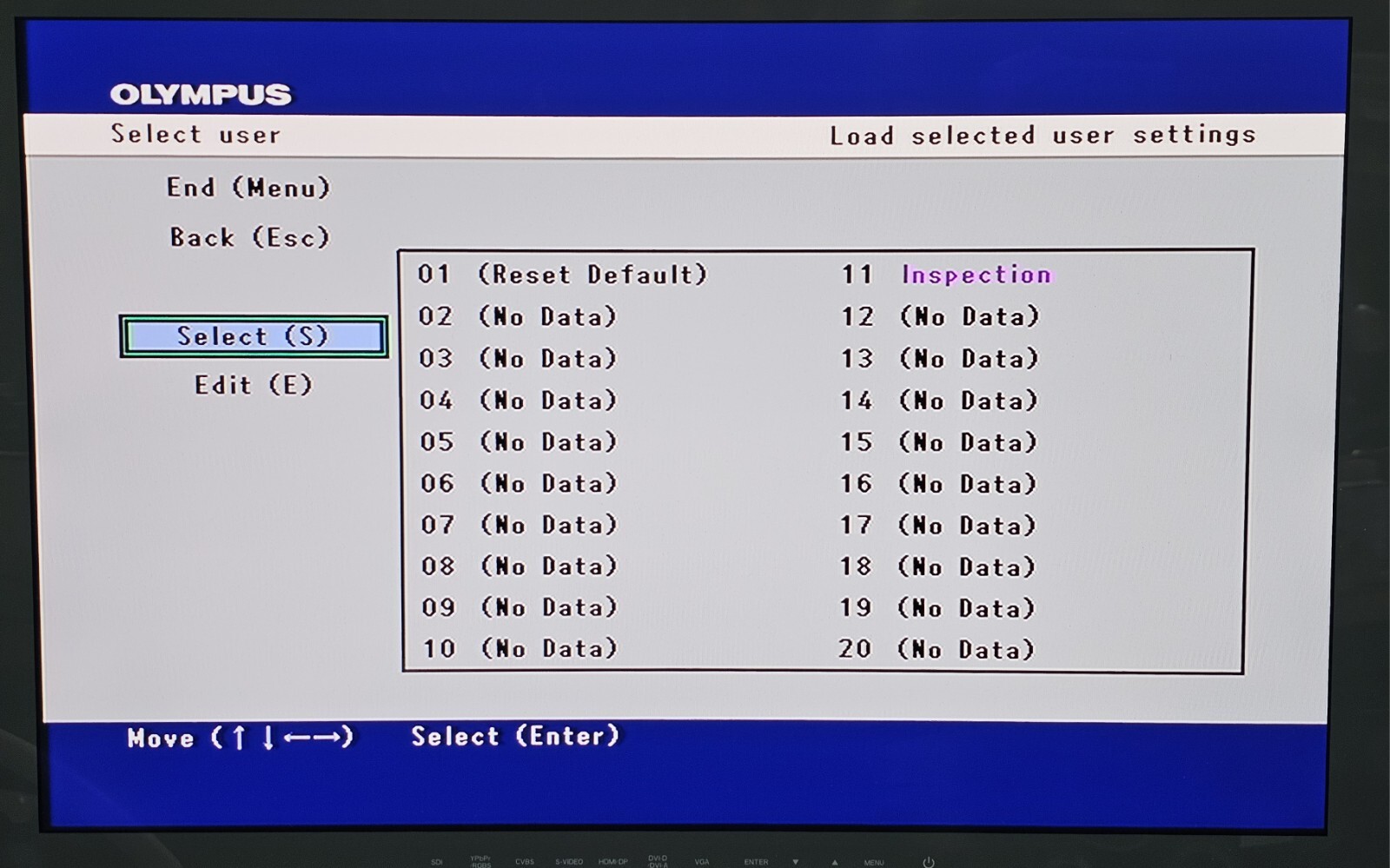1390x868 pixels.
Task: Choose Back (Esc) option
Action: (249, 237)
